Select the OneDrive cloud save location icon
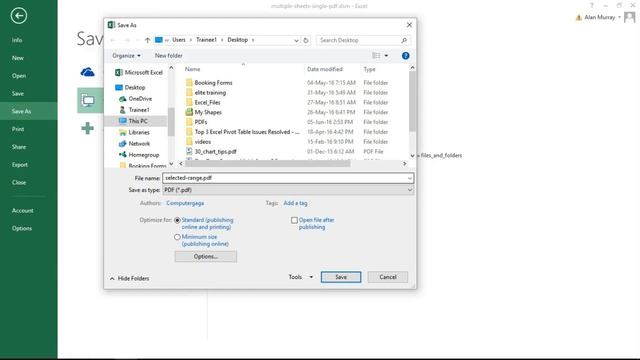 [87, 72]
